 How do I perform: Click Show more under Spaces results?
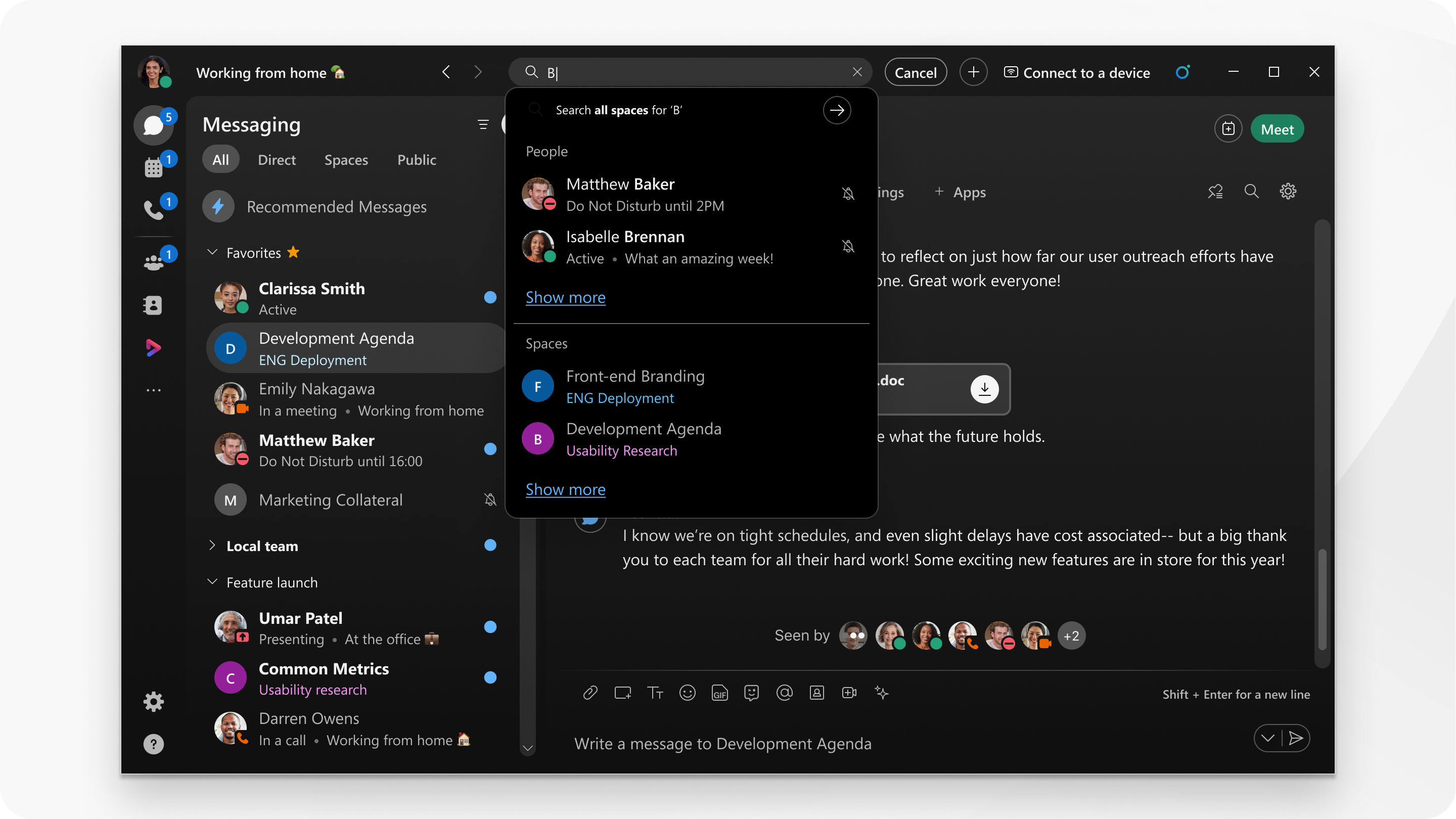566,489
